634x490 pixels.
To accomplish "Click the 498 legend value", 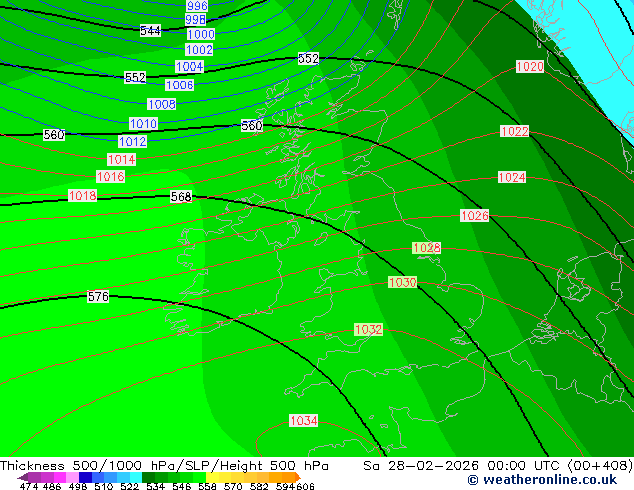I will (78, 486).
